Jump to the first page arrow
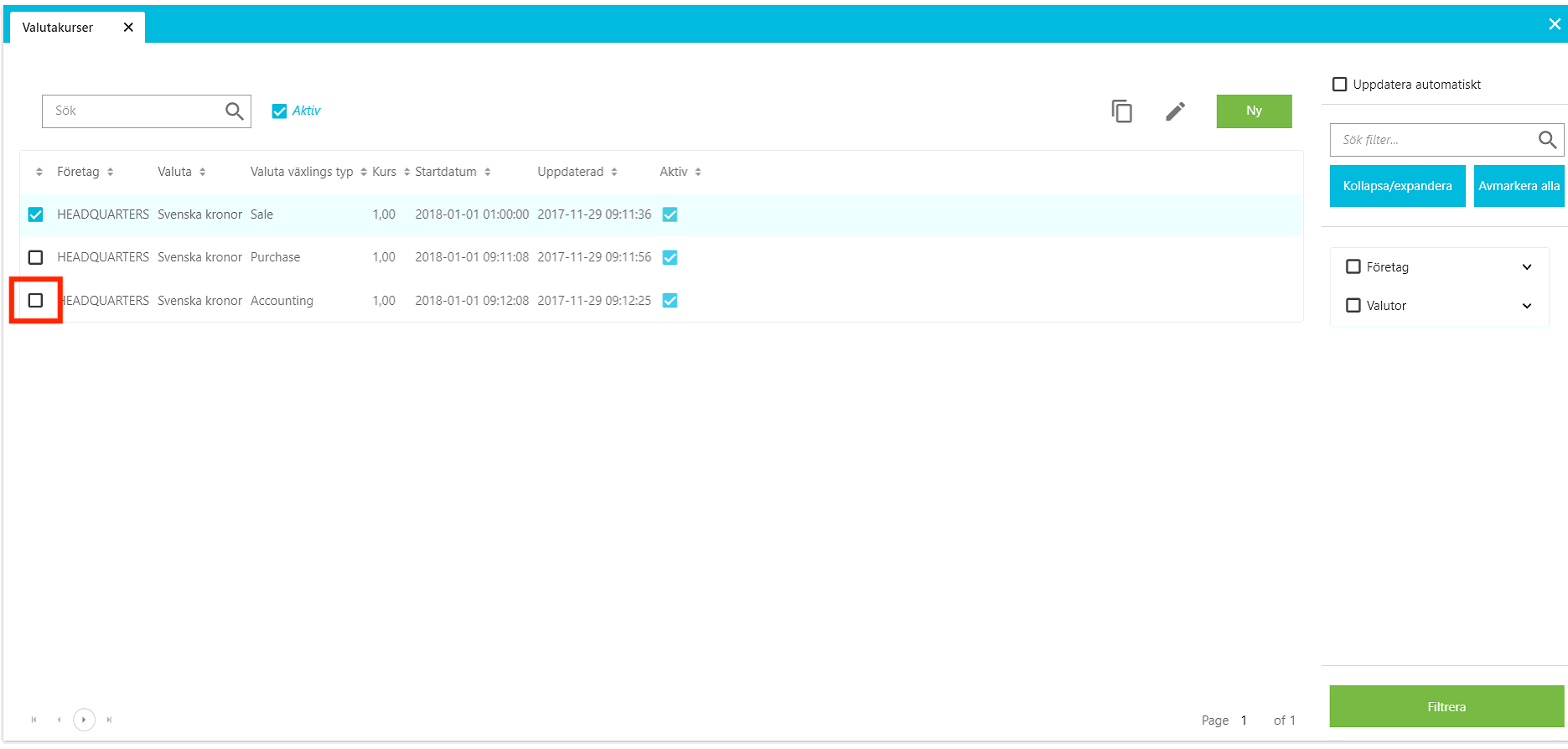Image resolution: width=1568 pixels, height=749 pixels. pyautogui.click(x=34, y=720)
